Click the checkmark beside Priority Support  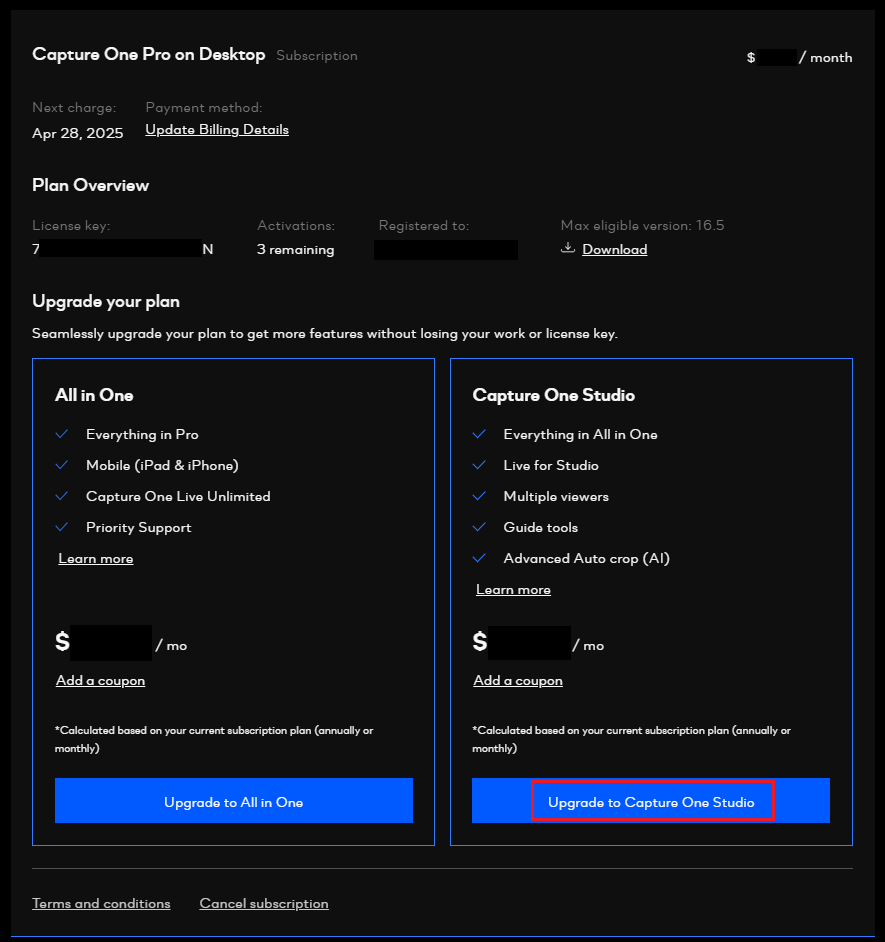point(62,527)
